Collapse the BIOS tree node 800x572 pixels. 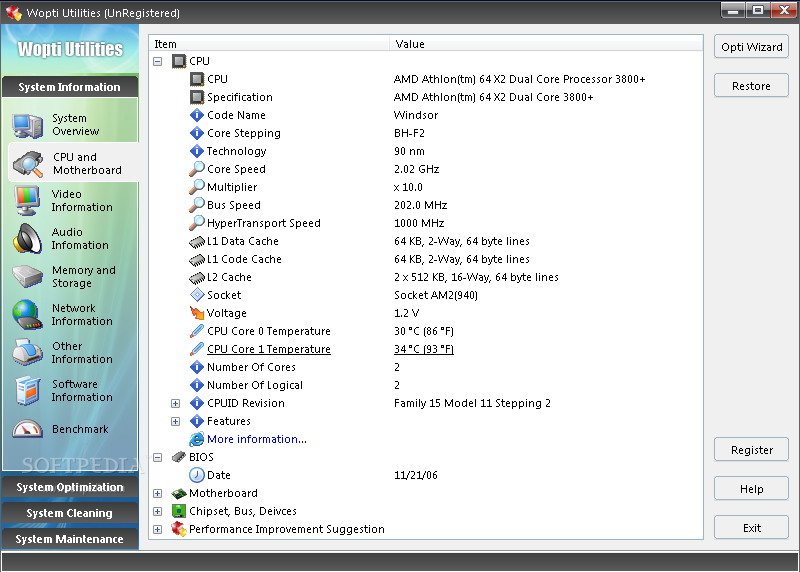[158, 457]
